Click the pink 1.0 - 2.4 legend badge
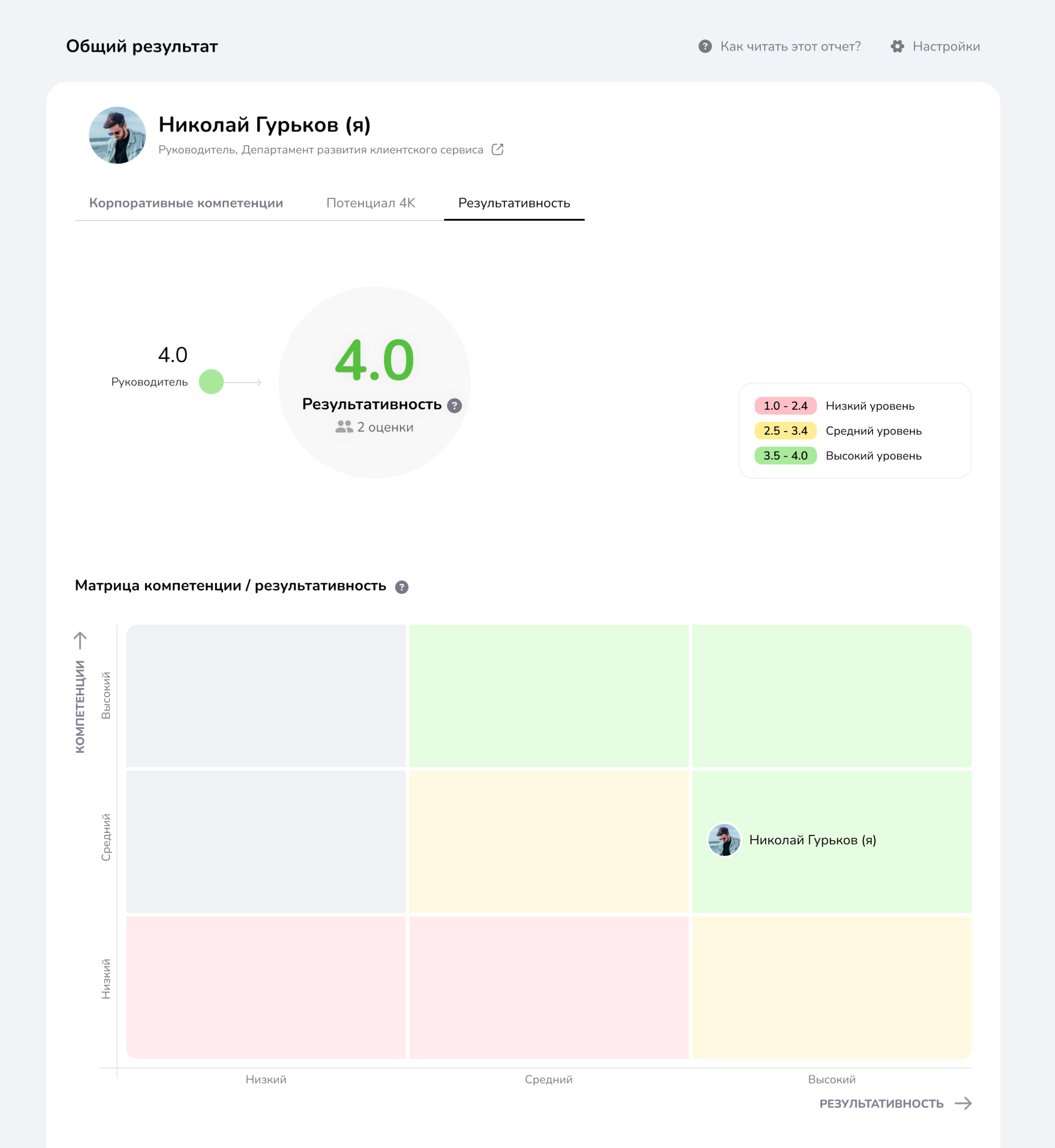The image size is (1055, 1148). (785, 406)
